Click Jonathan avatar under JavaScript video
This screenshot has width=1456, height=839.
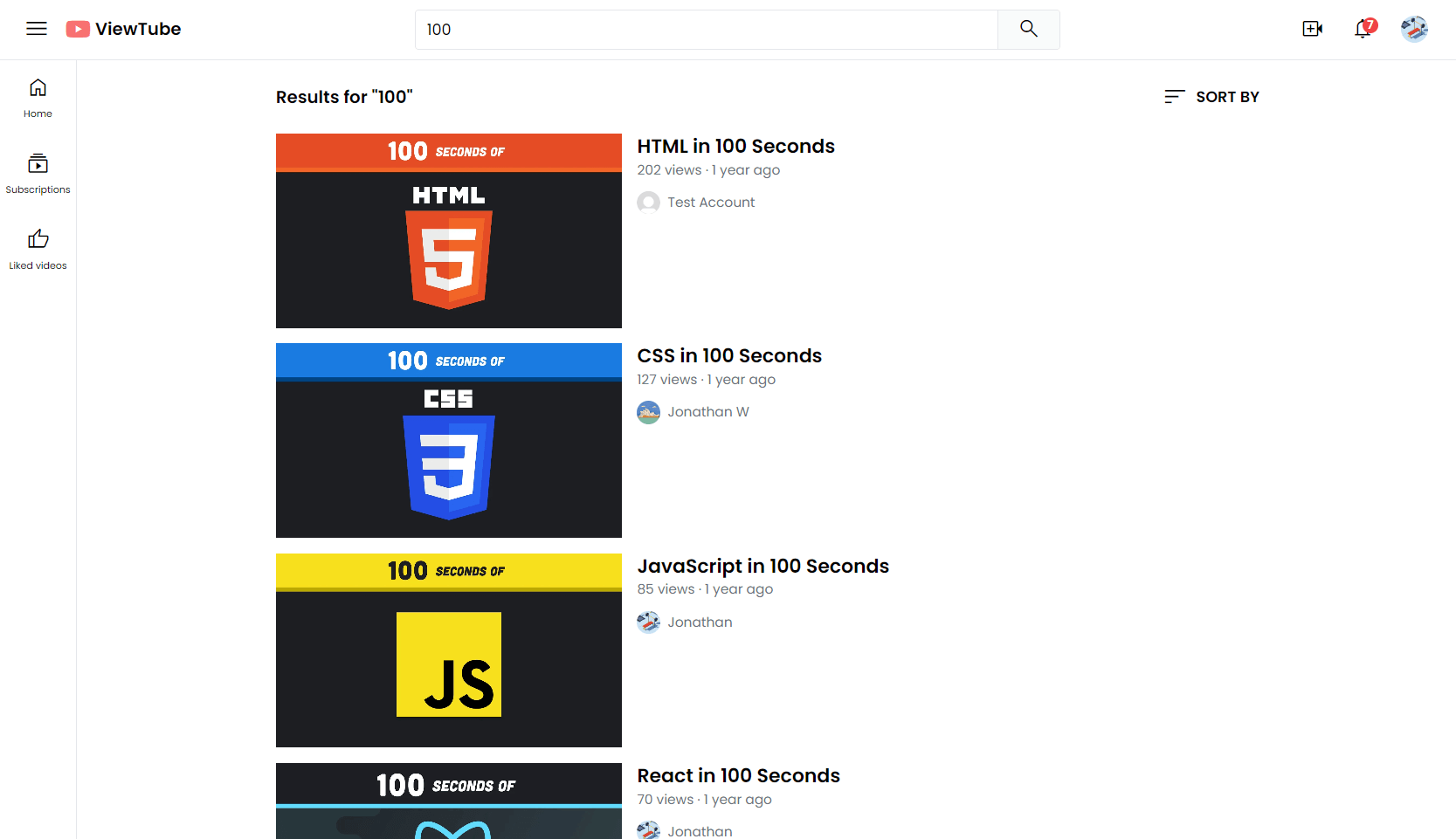[648, 622]
